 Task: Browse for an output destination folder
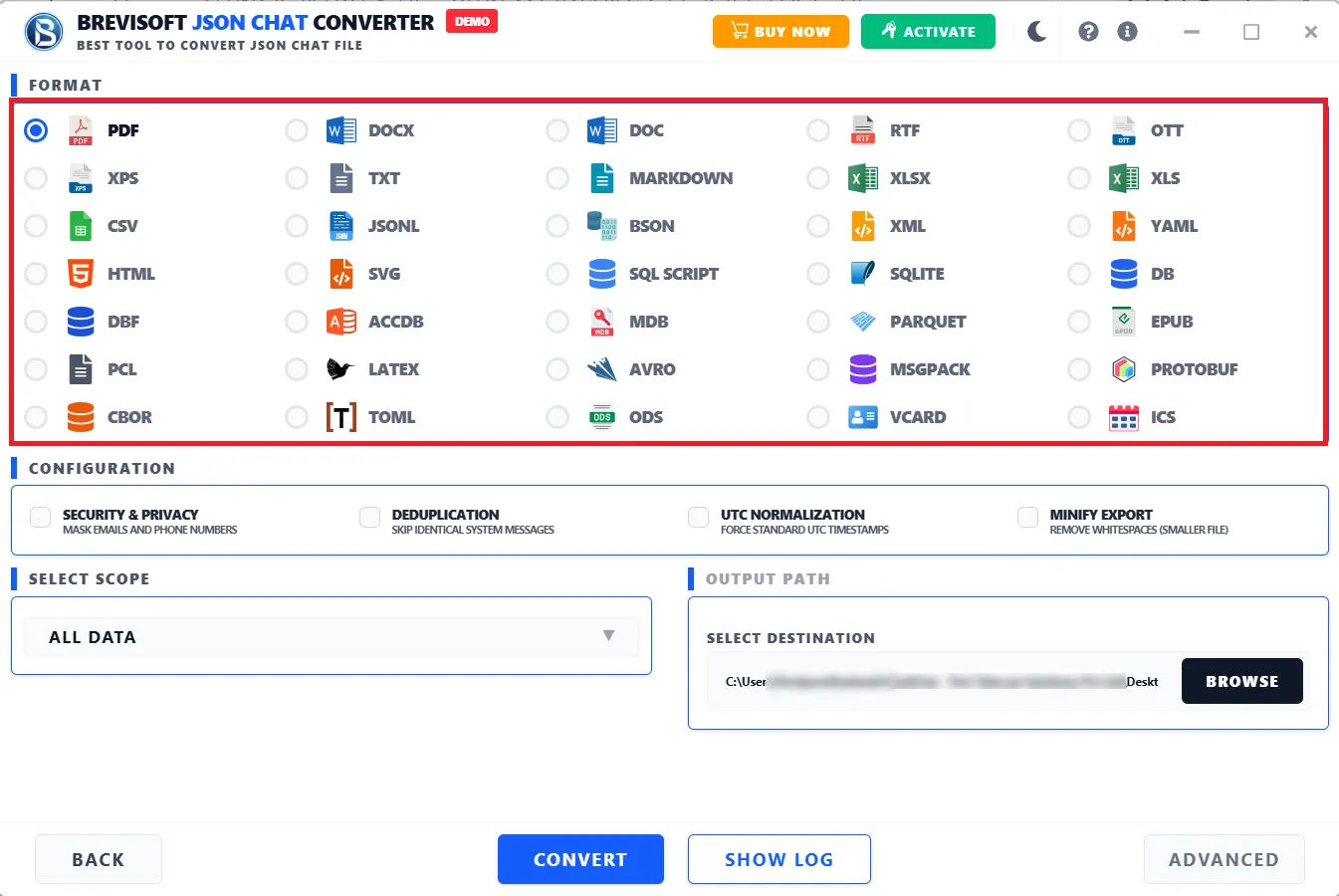click(x=1242, y=681)
